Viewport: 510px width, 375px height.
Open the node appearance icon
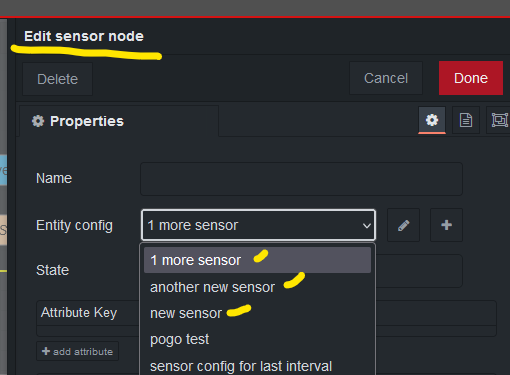pyautogui.click(x=499, y=120)
